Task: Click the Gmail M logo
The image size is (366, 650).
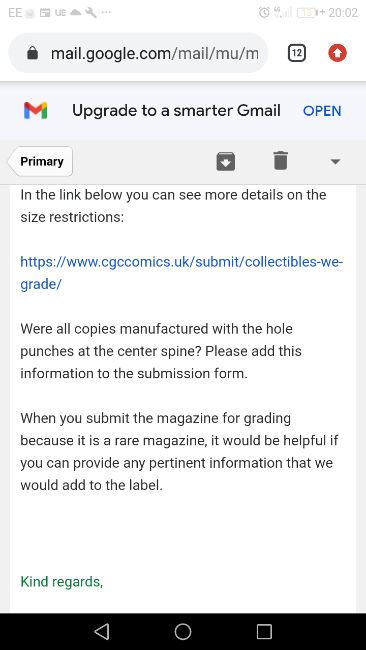Action: click(x=36, y=111)
